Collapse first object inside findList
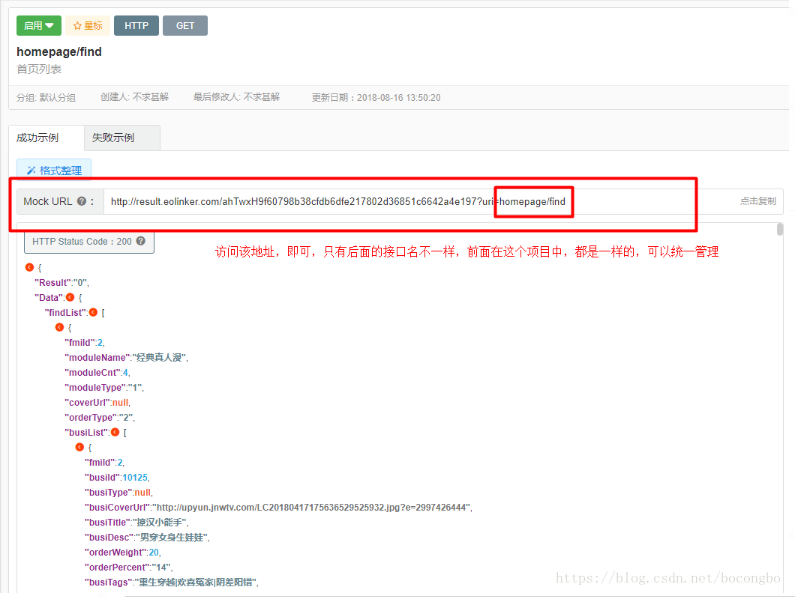 59,327
